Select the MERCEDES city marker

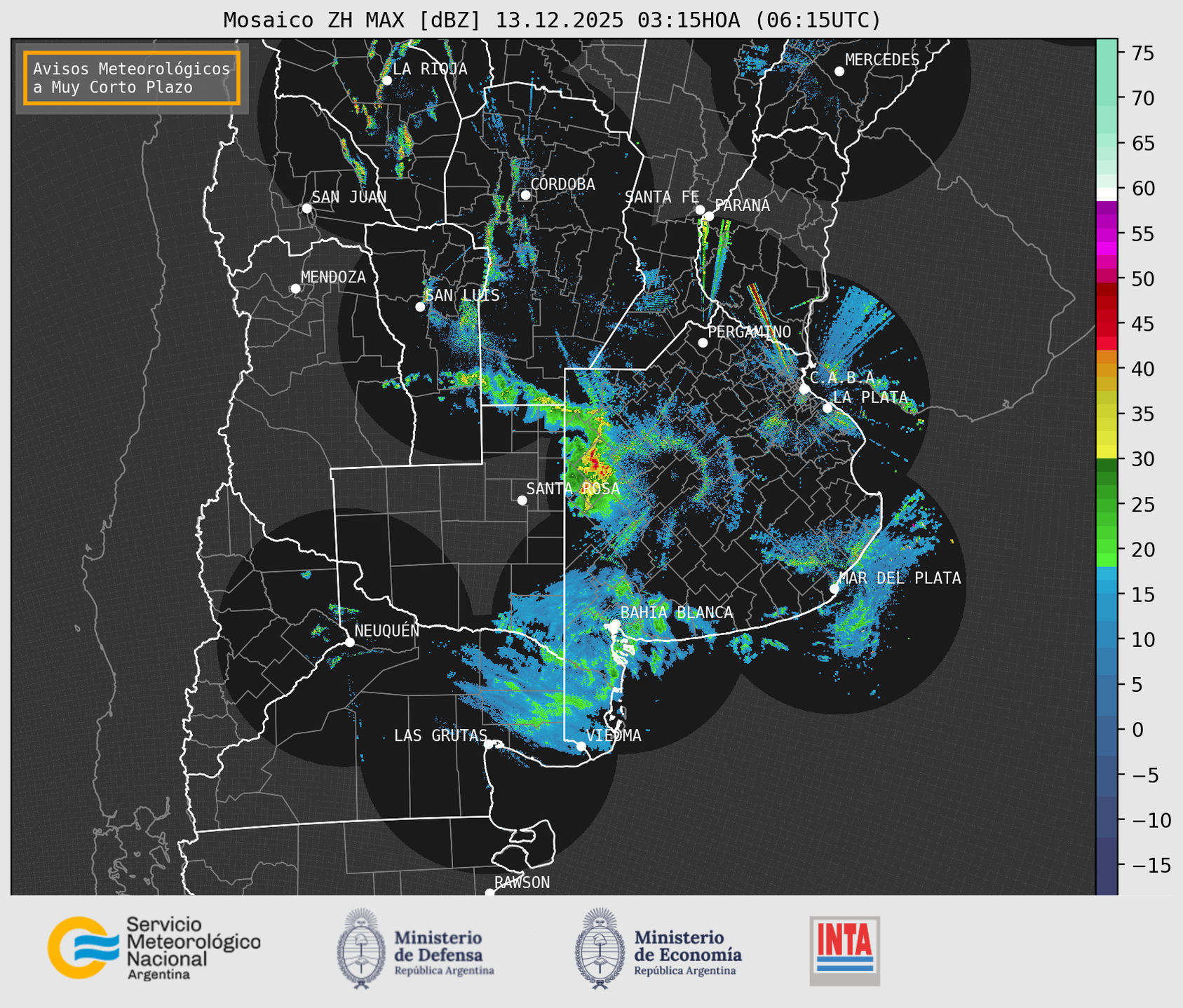pyautogui.click(x=839, y=71)
